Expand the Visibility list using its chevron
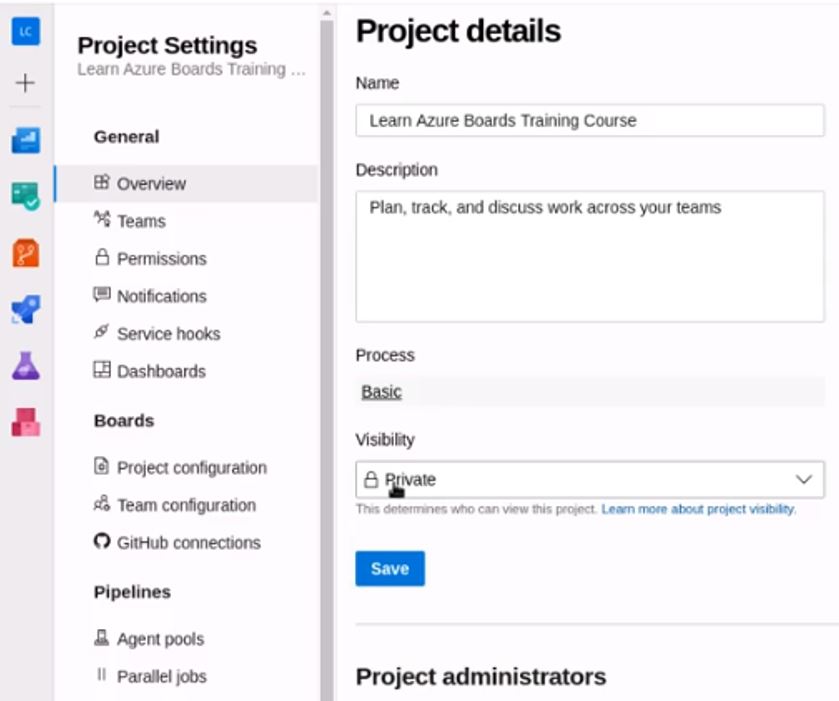Screen dimensions: 839x701 pos(802,479)
